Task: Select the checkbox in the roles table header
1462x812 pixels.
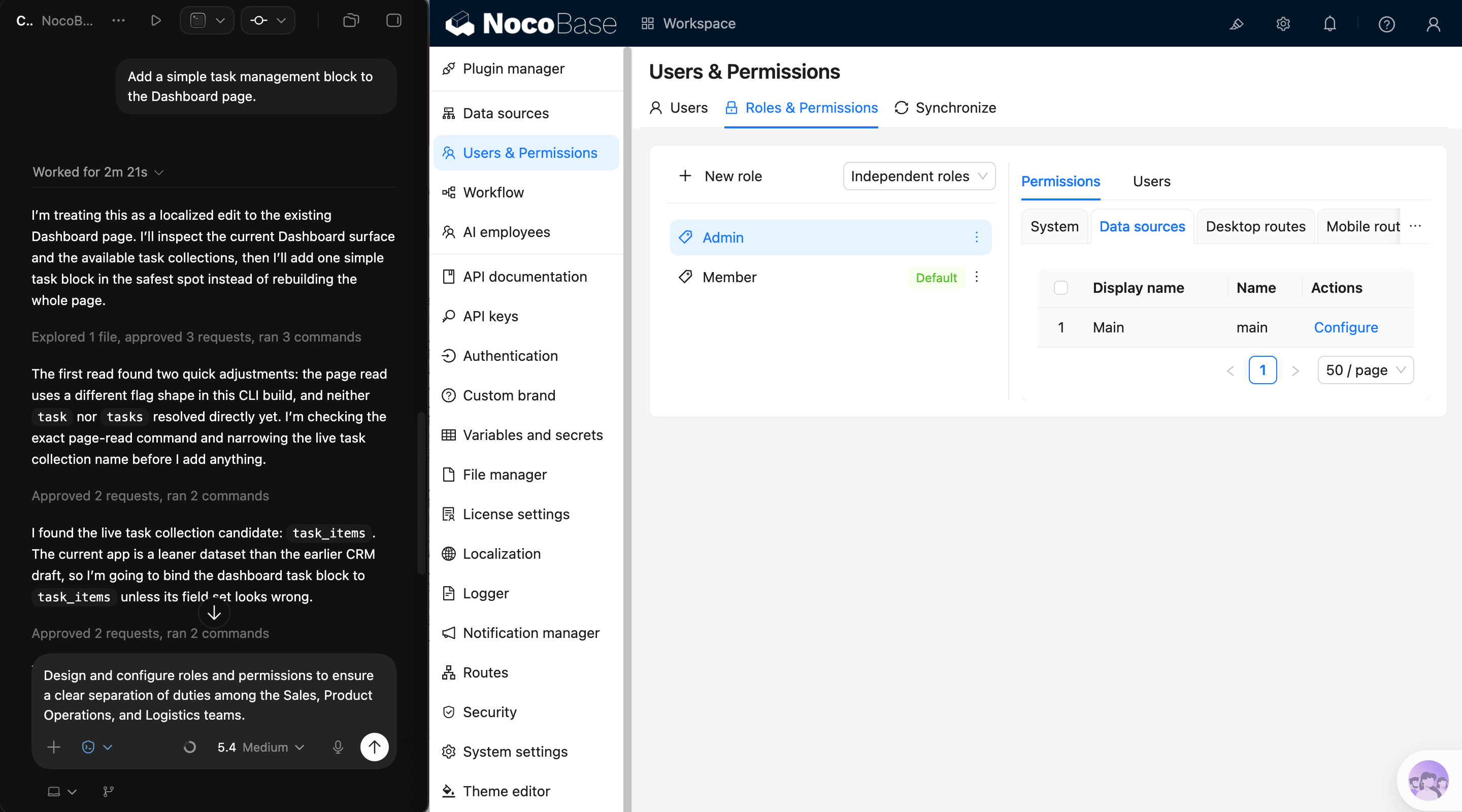Action: 1061,288
